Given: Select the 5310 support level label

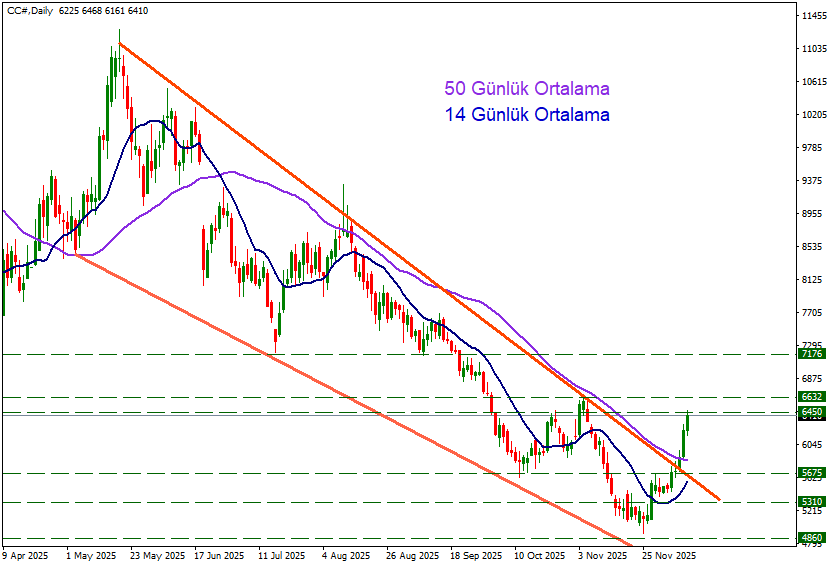Looking at the screenshot, I should [x=811, y=502].
